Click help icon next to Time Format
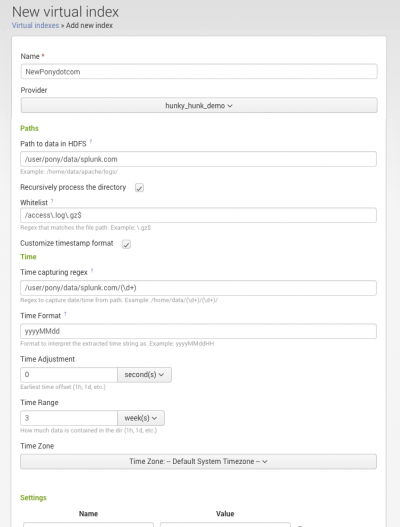 click(65, 314)
